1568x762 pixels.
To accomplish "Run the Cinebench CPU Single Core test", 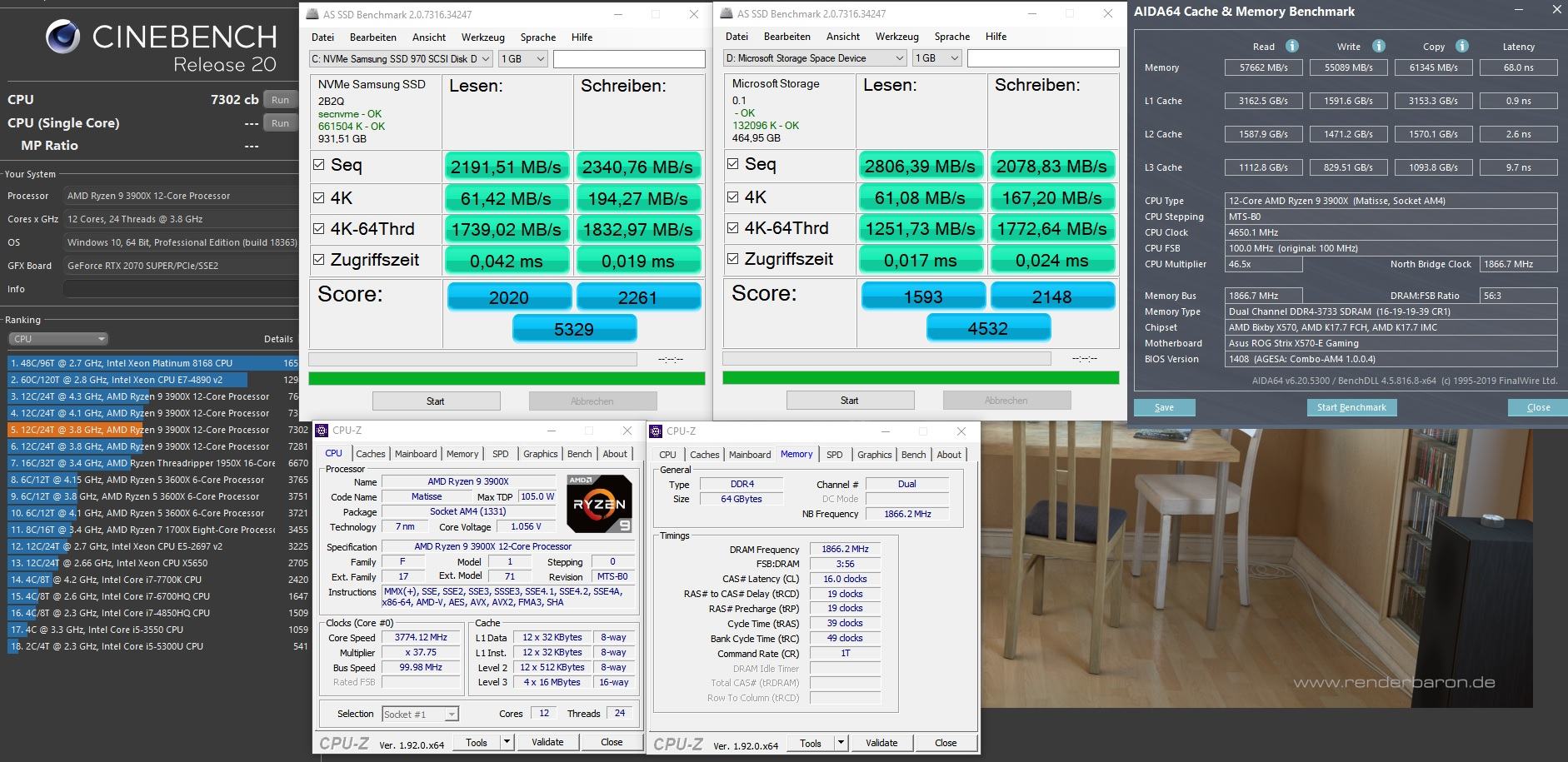I will coord(280,123).
